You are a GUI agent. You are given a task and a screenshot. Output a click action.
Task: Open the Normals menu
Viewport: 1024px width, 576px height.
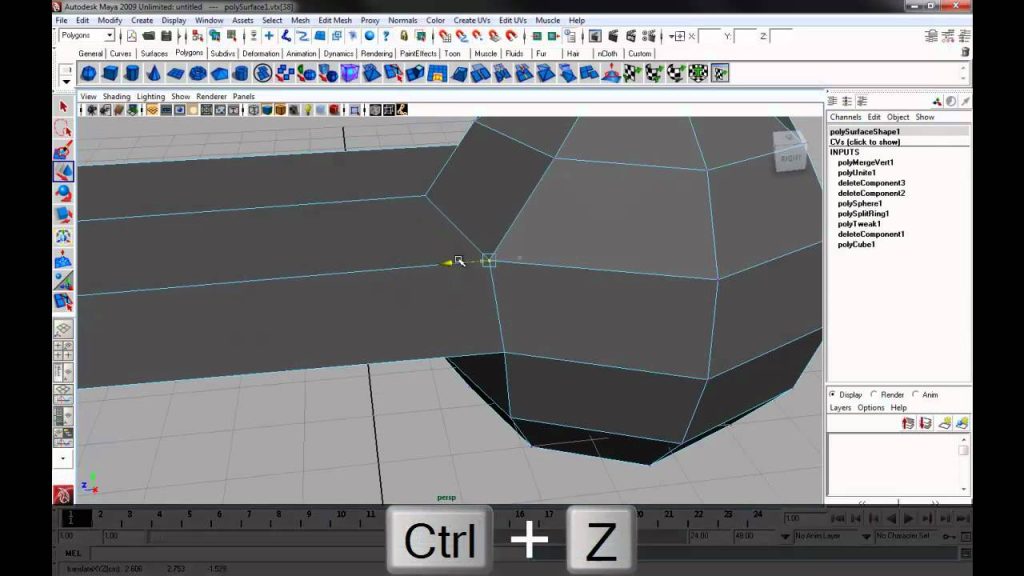(x=402, y=20)
